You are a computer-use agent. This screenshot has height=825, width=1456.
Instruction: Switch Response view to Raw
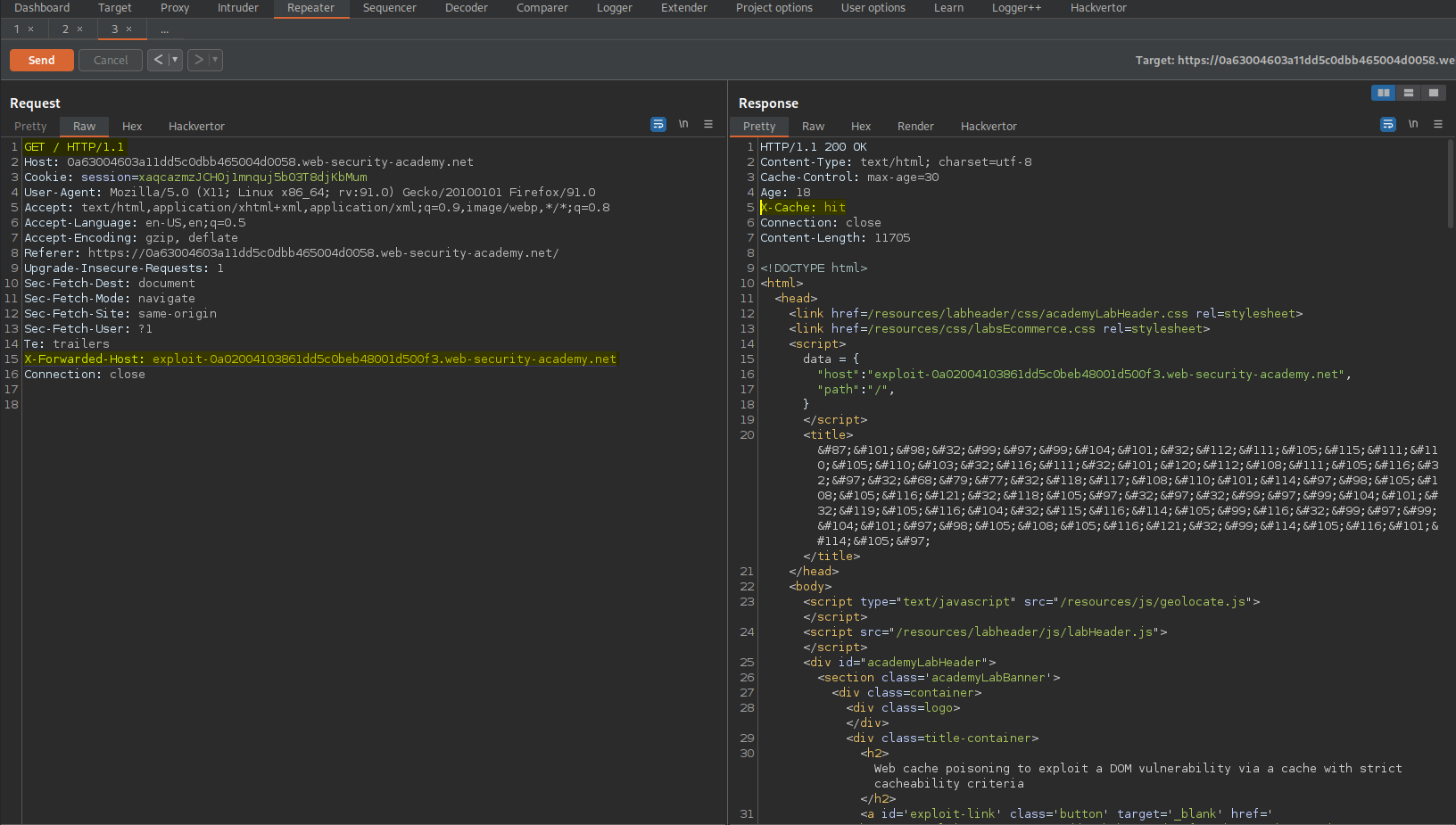click(813, 127)
